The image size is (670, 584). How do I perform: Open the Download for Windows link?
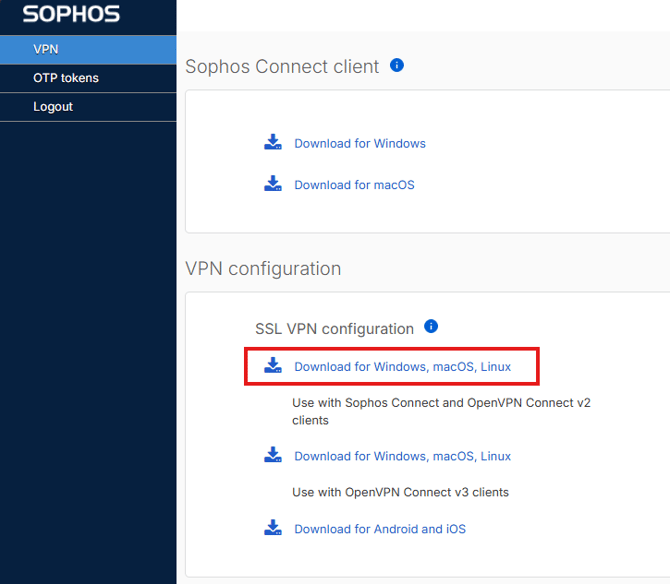[360, 144]
